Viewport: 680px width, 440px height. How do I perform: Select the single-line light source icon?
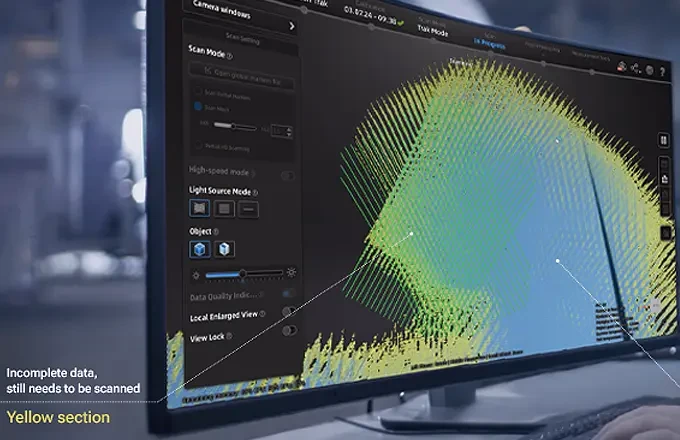248,209
